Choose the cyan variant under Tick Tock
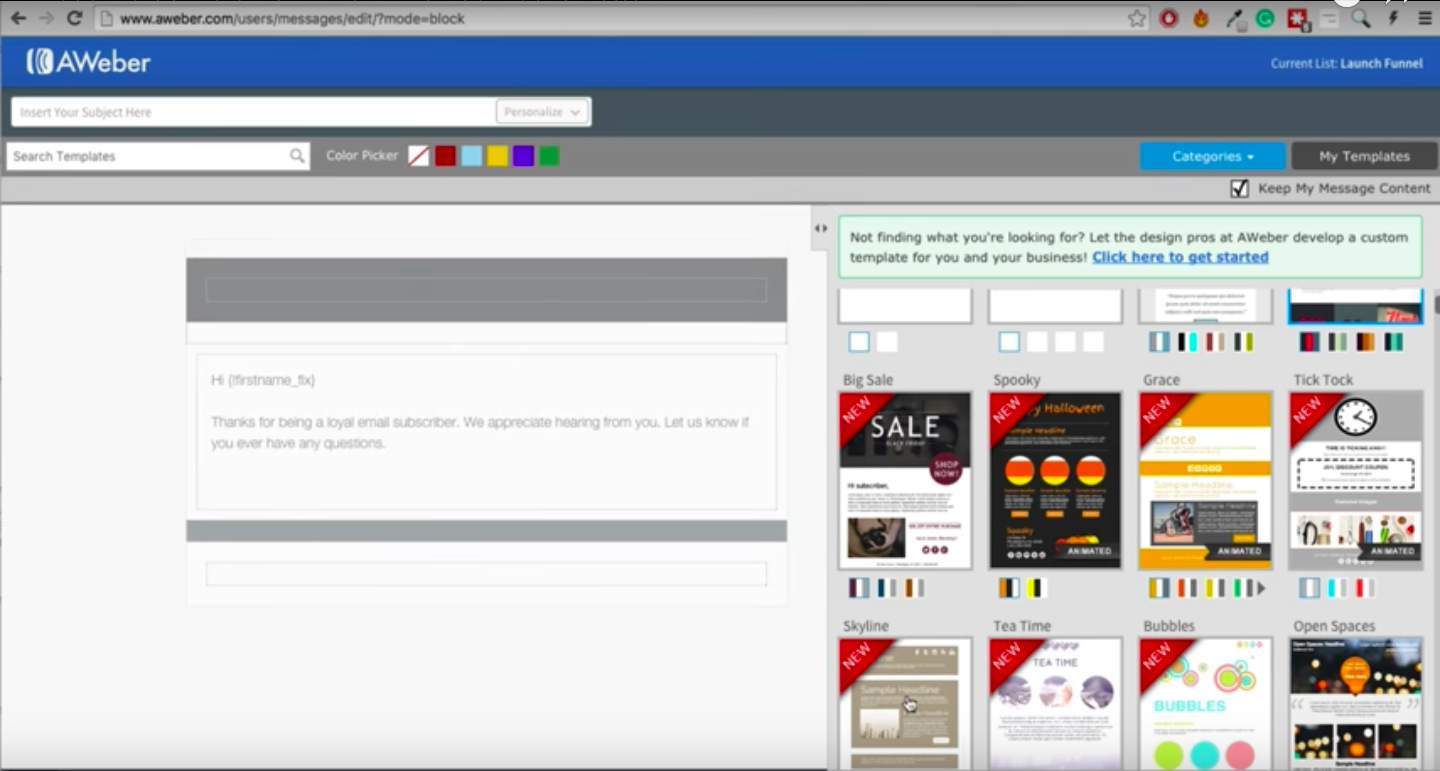This screenshot has height=771, width=1440. point(1337,588)
